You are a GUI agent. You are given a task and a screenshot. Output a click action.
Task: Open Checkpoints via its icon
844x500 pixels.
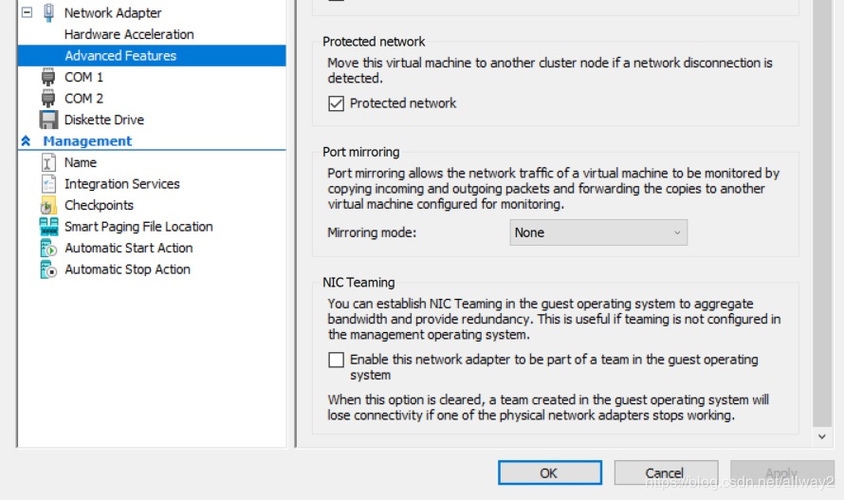tap(48, 205)
